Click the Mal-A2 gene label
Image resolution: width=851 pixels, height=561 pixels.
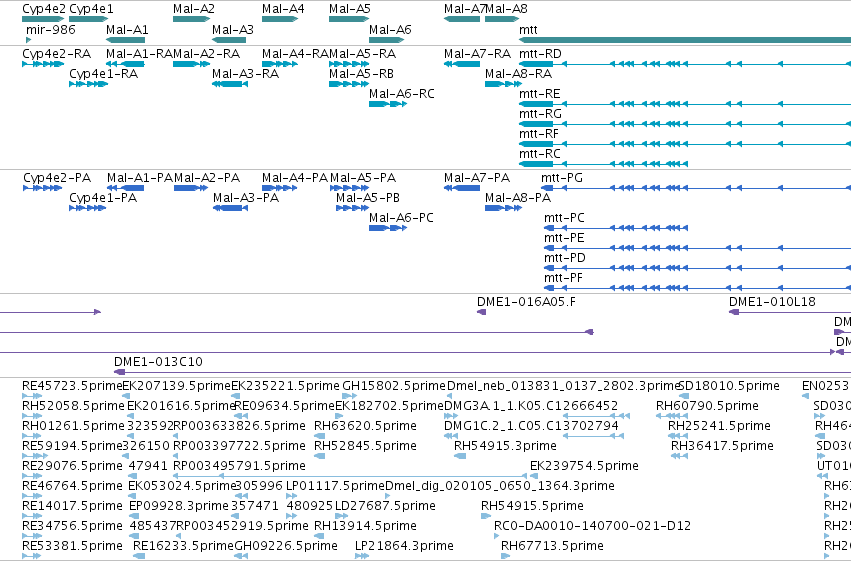tap(194, 9)
